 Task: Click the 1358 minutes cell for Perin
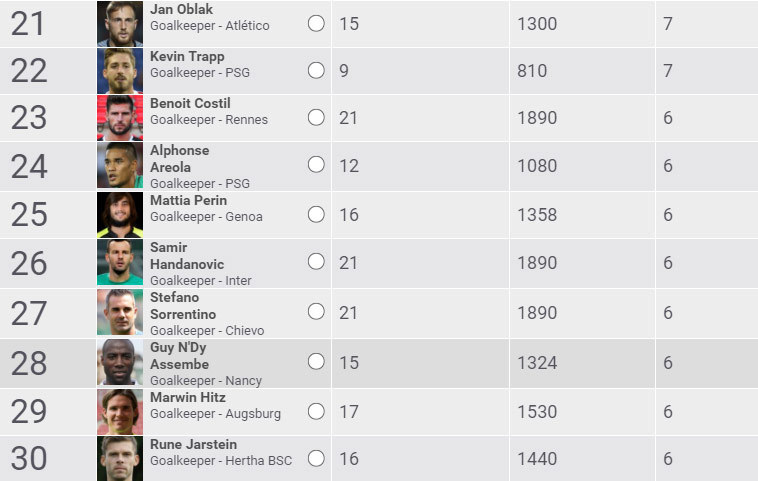point(537,214)
